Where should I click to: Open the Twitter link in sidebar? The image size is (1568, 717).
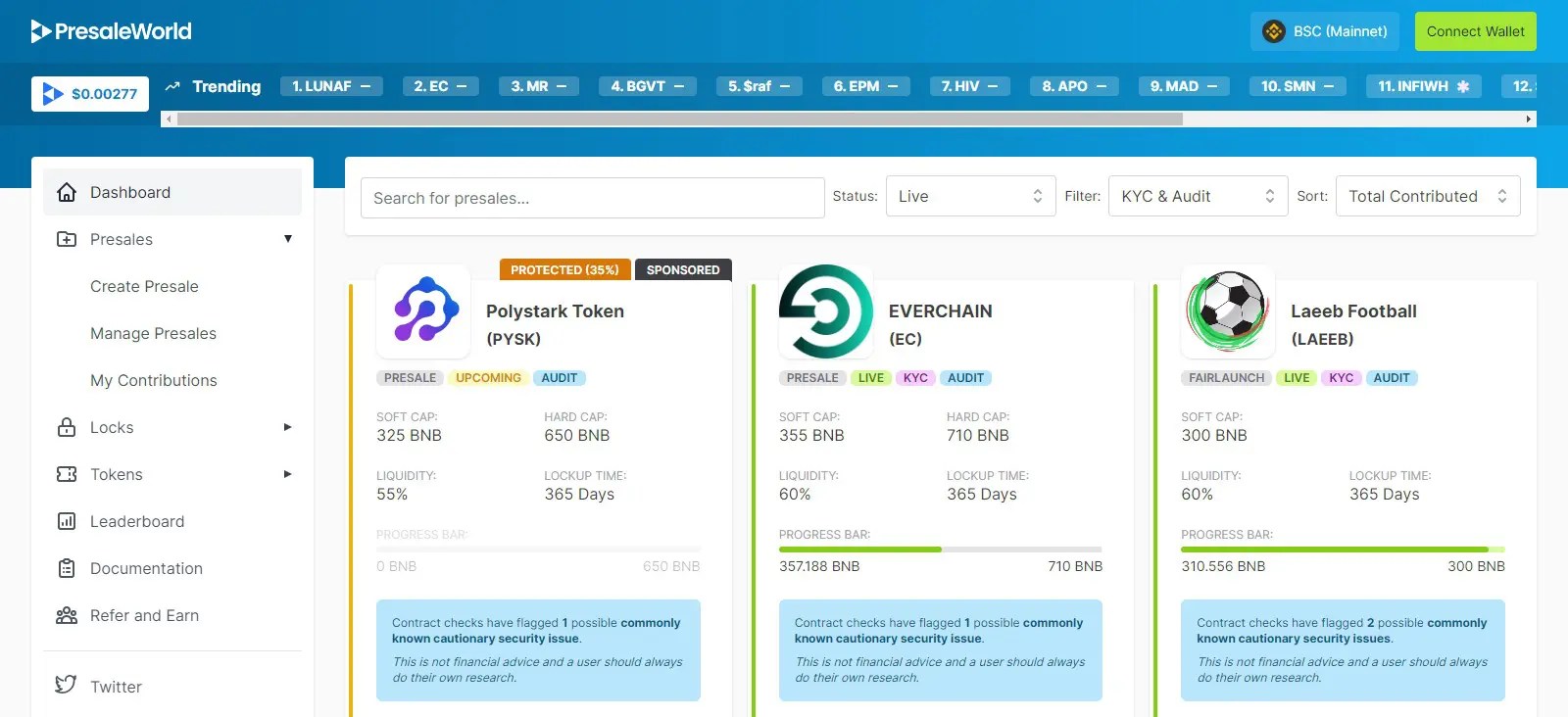tap(172, 686)
